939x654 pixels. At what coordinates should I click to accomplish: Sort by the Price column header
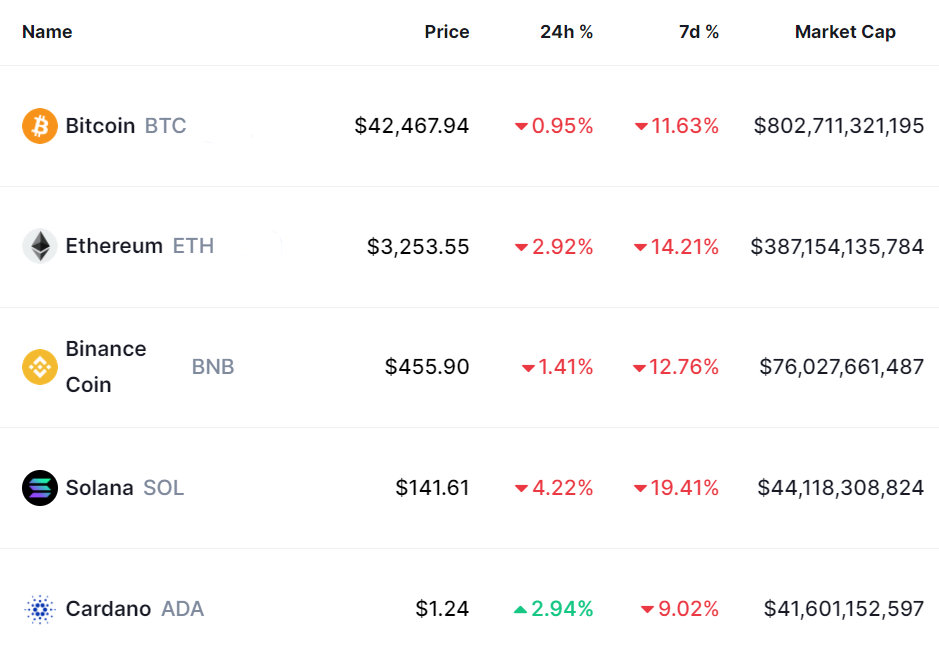point(446,32)
